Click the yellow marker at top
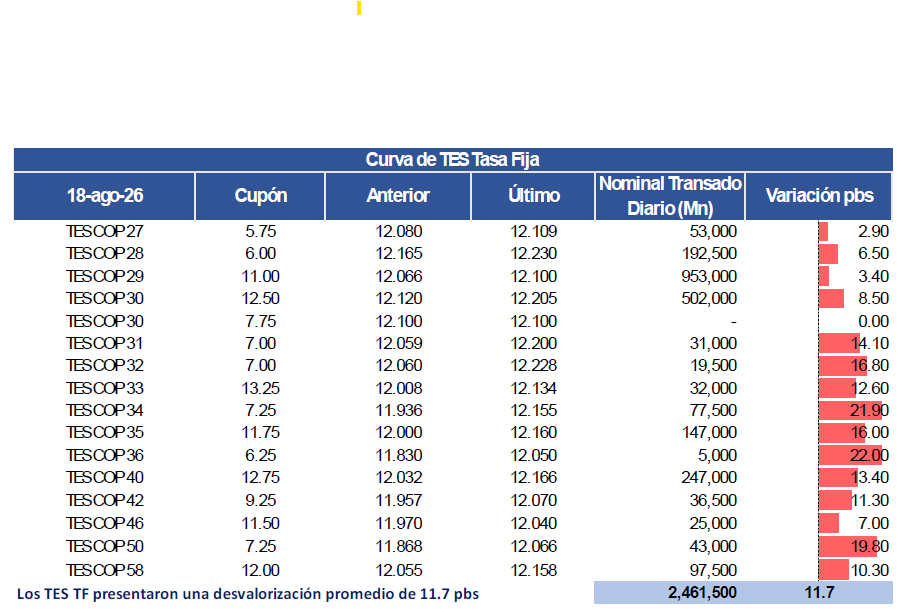This screenshot has height=609, width=901. click(x=359, y=8)
